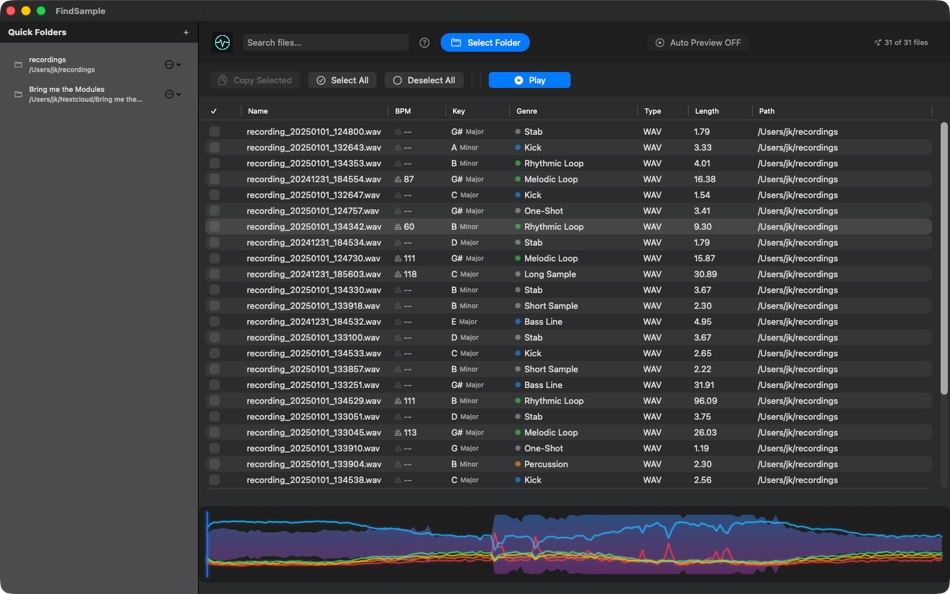
Task: Expand options menu for Bring me the Modules
Action: coord(173,94)
